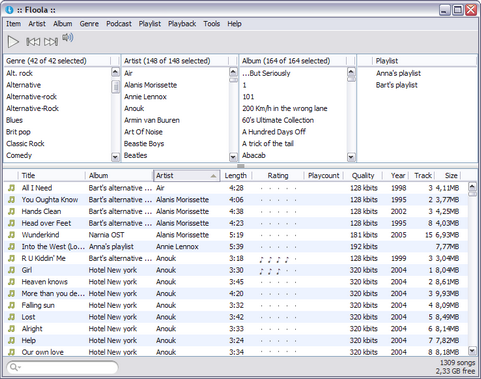Click music note icon beside Into the West
481x379 pixels.
click(12, 247)
